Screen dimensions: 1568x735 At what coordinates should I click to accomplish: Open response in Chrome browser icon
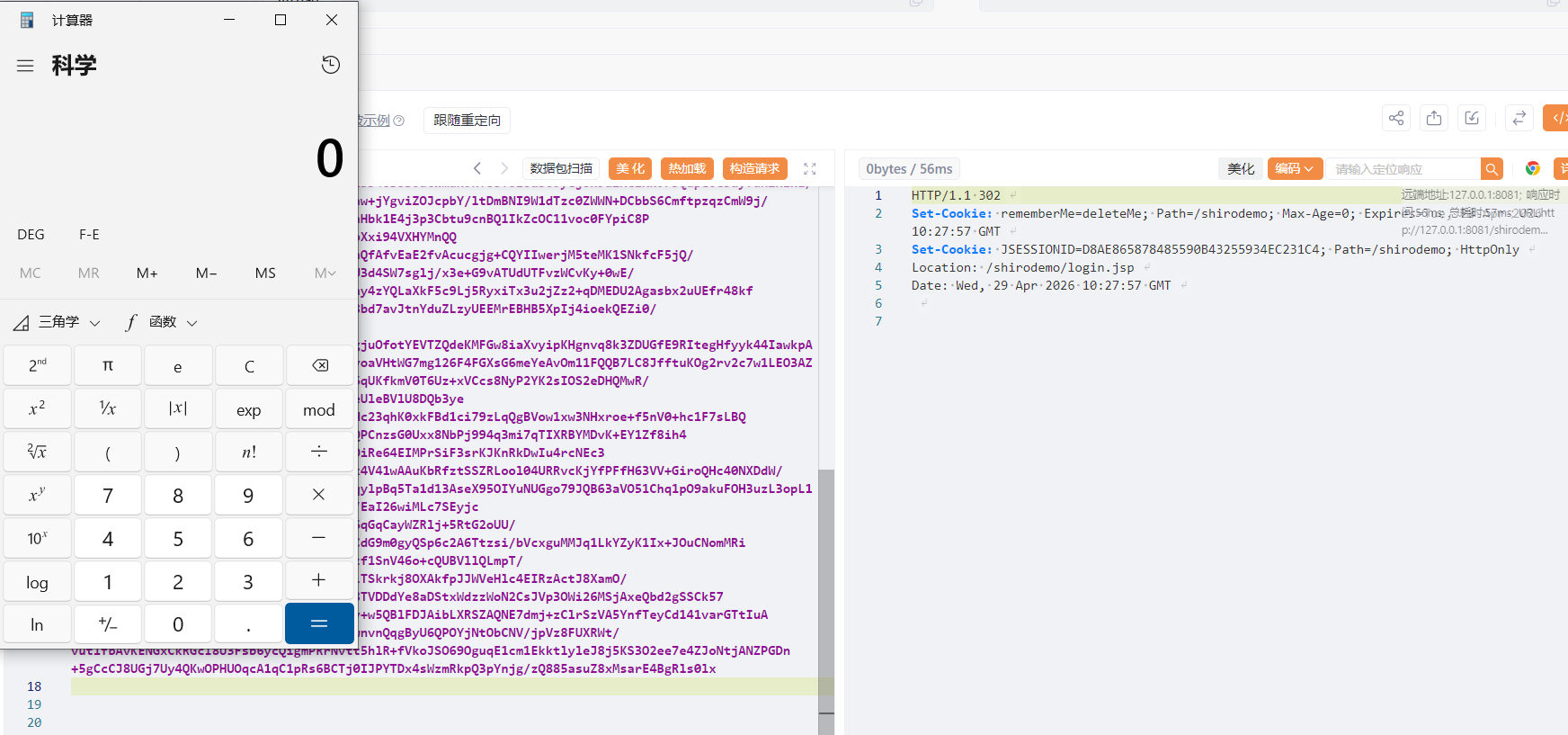click(x=1532, y=168)
